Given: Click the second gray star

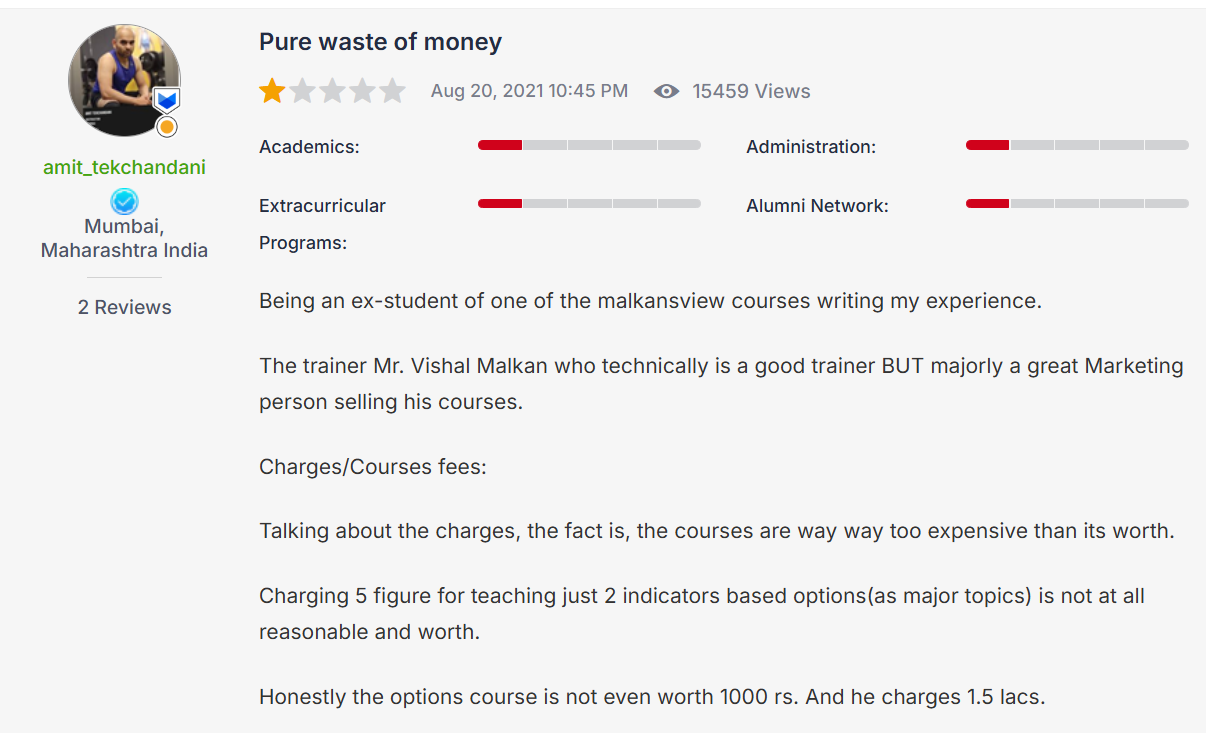Looking at the screenshot, I should click(x=302, y=90).
